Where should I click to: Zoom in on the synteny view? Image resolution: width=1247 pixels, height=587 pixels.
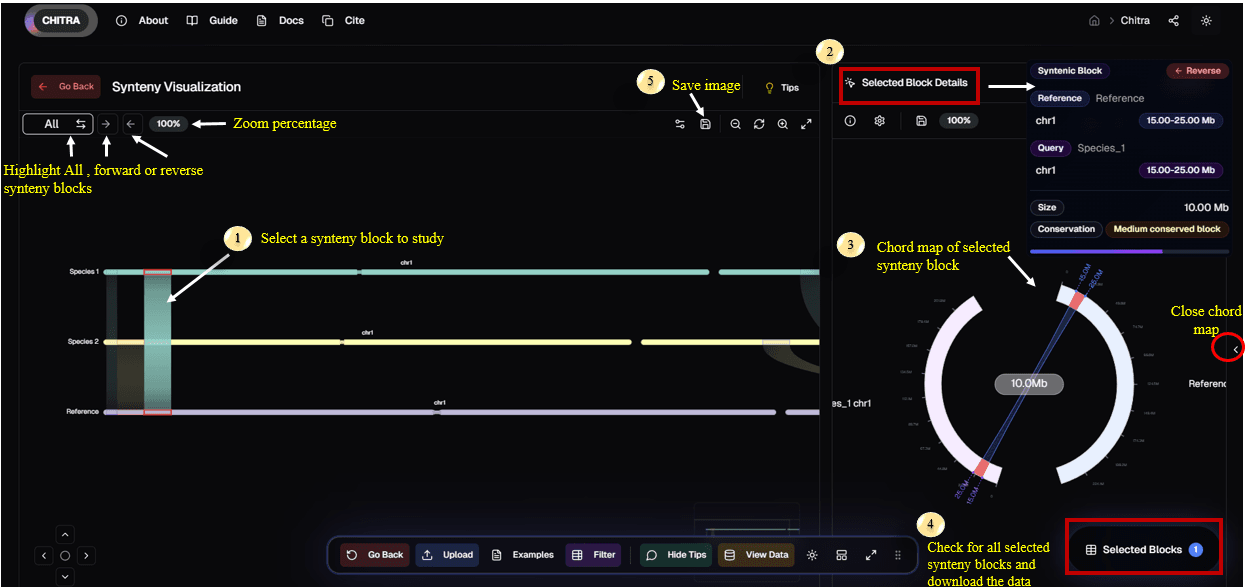coord(782,124)
